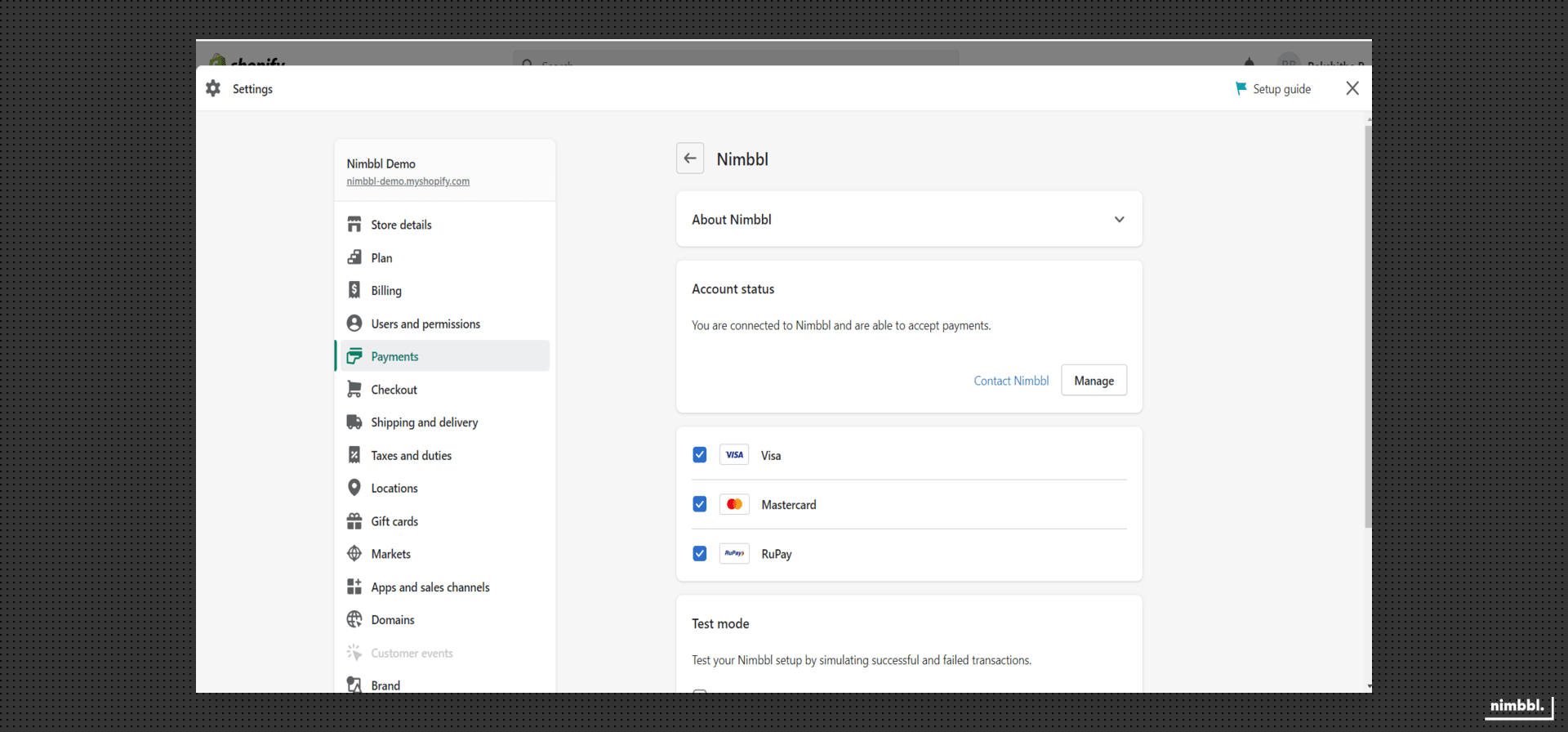Image resolution: width=1568 pixels, height=732 pixels.
Task: Click the Mastercard logo
Action: click(734, 504)
